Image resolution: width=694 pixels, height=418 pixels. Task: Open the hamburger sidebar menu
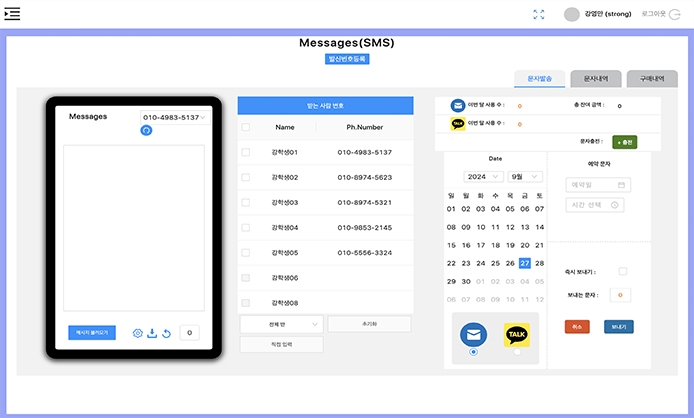coord(13,14)
